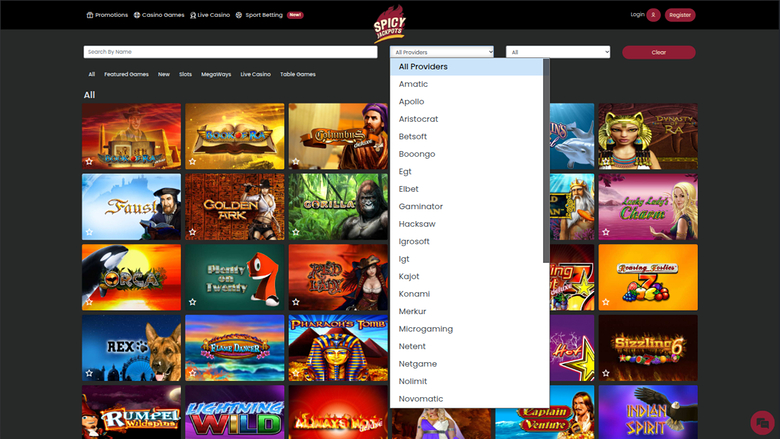780x439 pixels.
Task: Select Konami provider option
Action: click(x=467, y=294)
